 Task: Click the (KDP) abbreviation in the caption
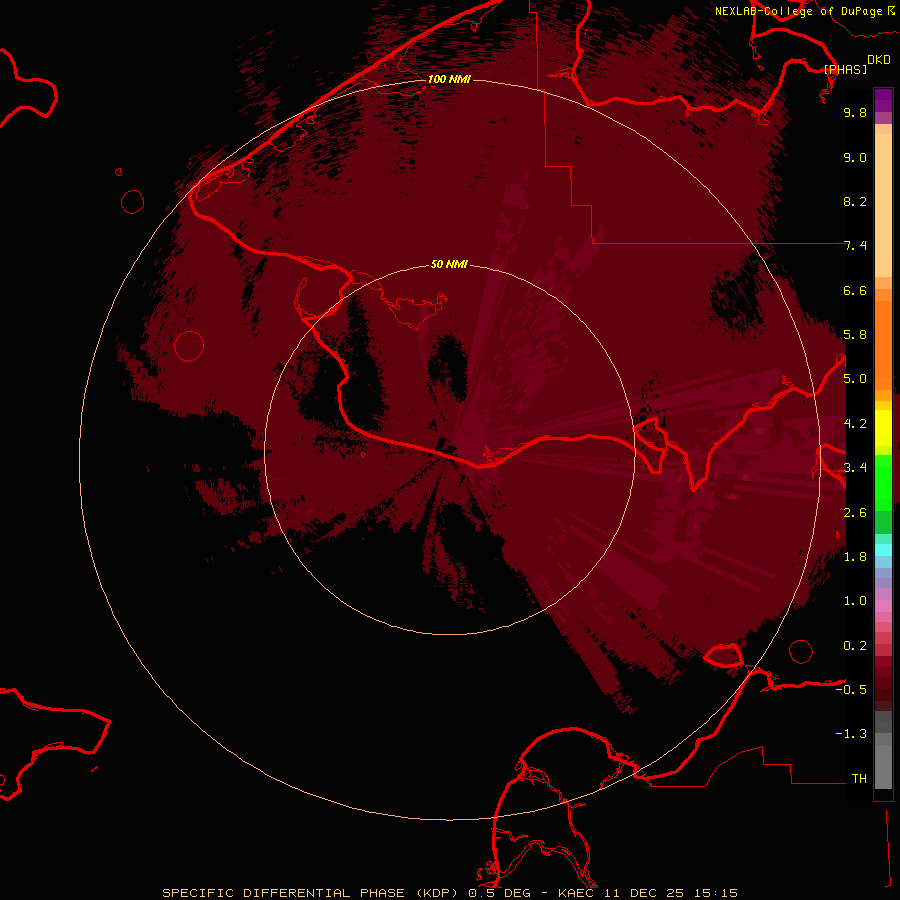tap(437, 893)
